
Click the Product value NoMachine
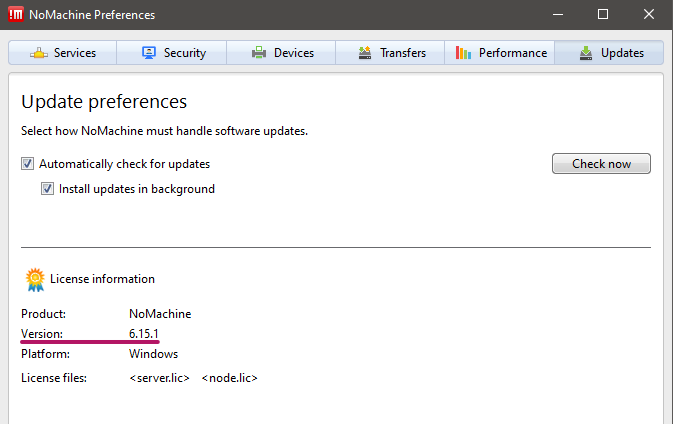tap(160, 314)
